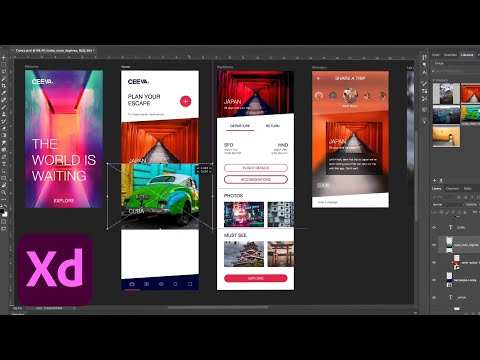Open the layer filter kind dropdown
The image size is (480, 360).
pos(443,197)
